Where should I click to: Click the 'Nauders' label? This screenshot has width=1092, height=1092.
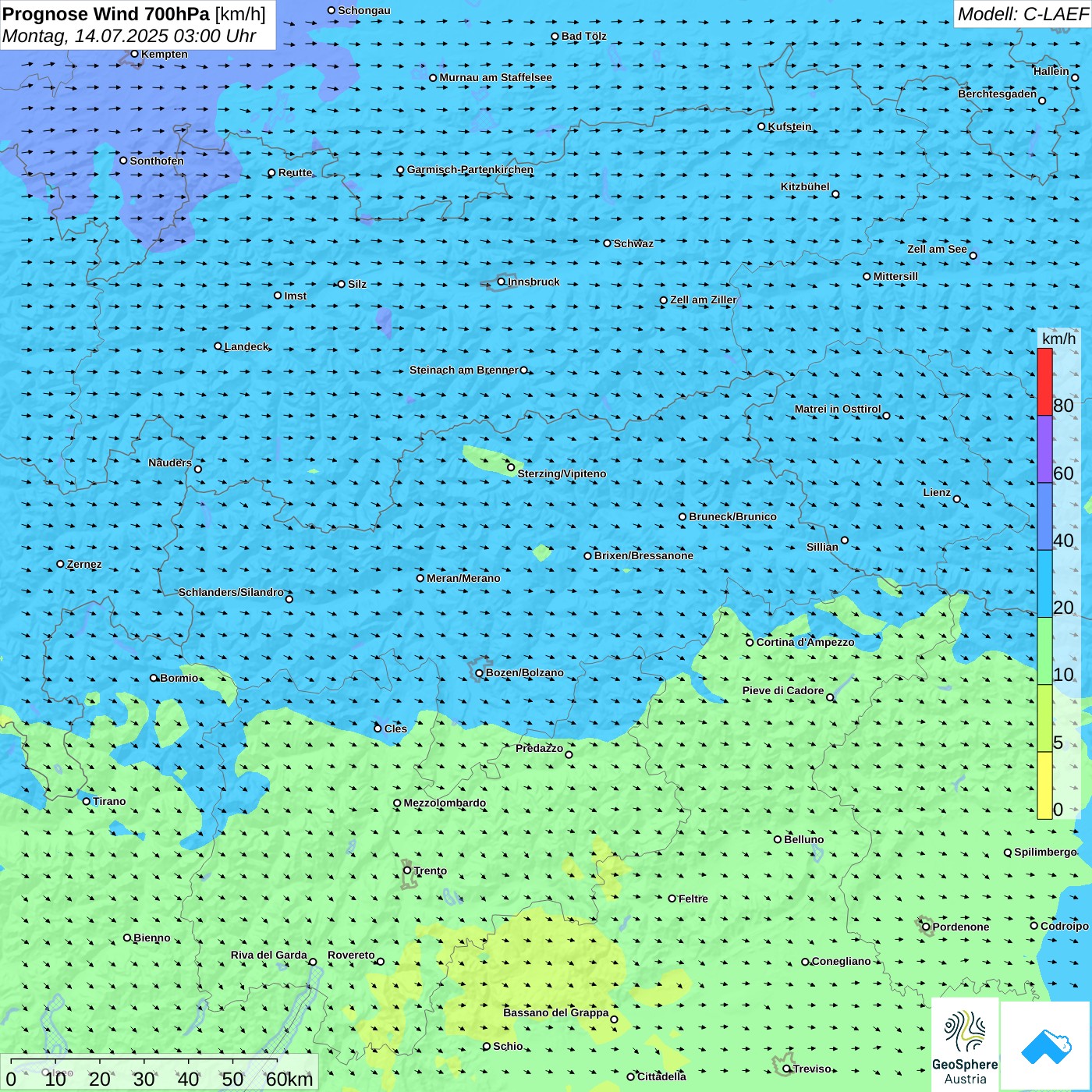[x=170, y=463]
